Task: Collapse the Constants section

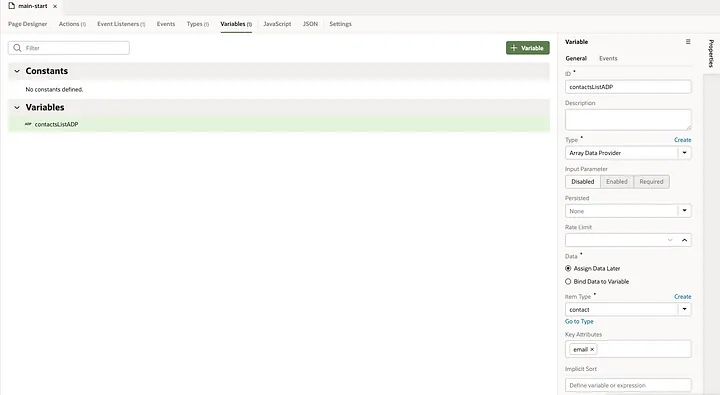Action: pyautogui.click(x=17, y=71)
